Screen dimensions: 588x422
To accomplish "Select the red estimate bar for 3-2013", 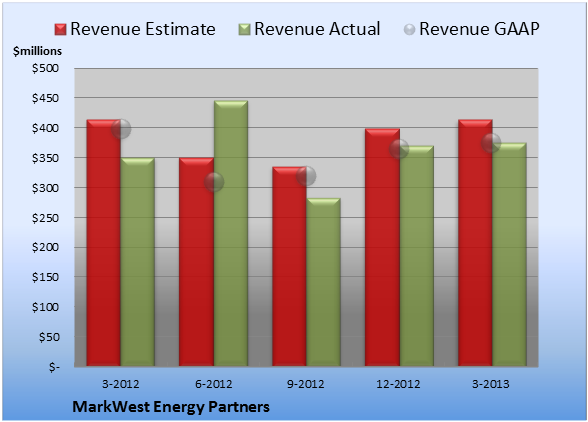I will [x=475, y=243].
